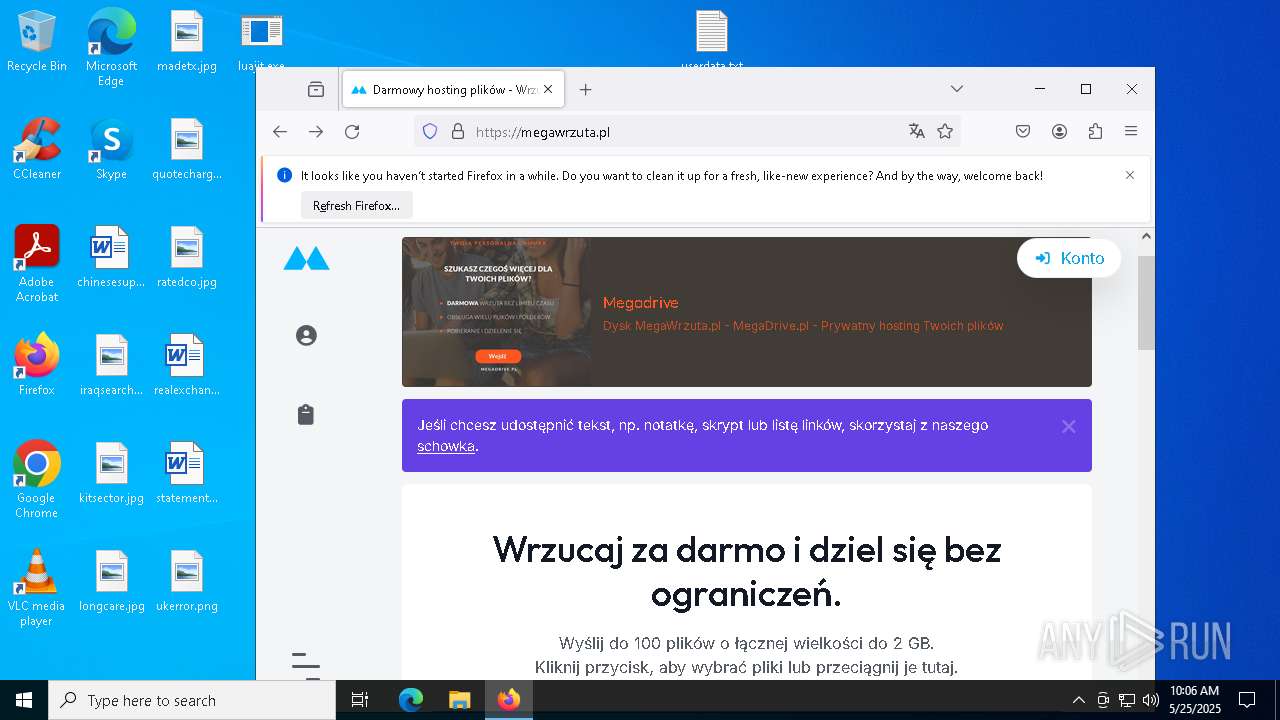The image size is (1280, 720).
Task: Open Firefox account icon
Action: [x=1059, y=131]
